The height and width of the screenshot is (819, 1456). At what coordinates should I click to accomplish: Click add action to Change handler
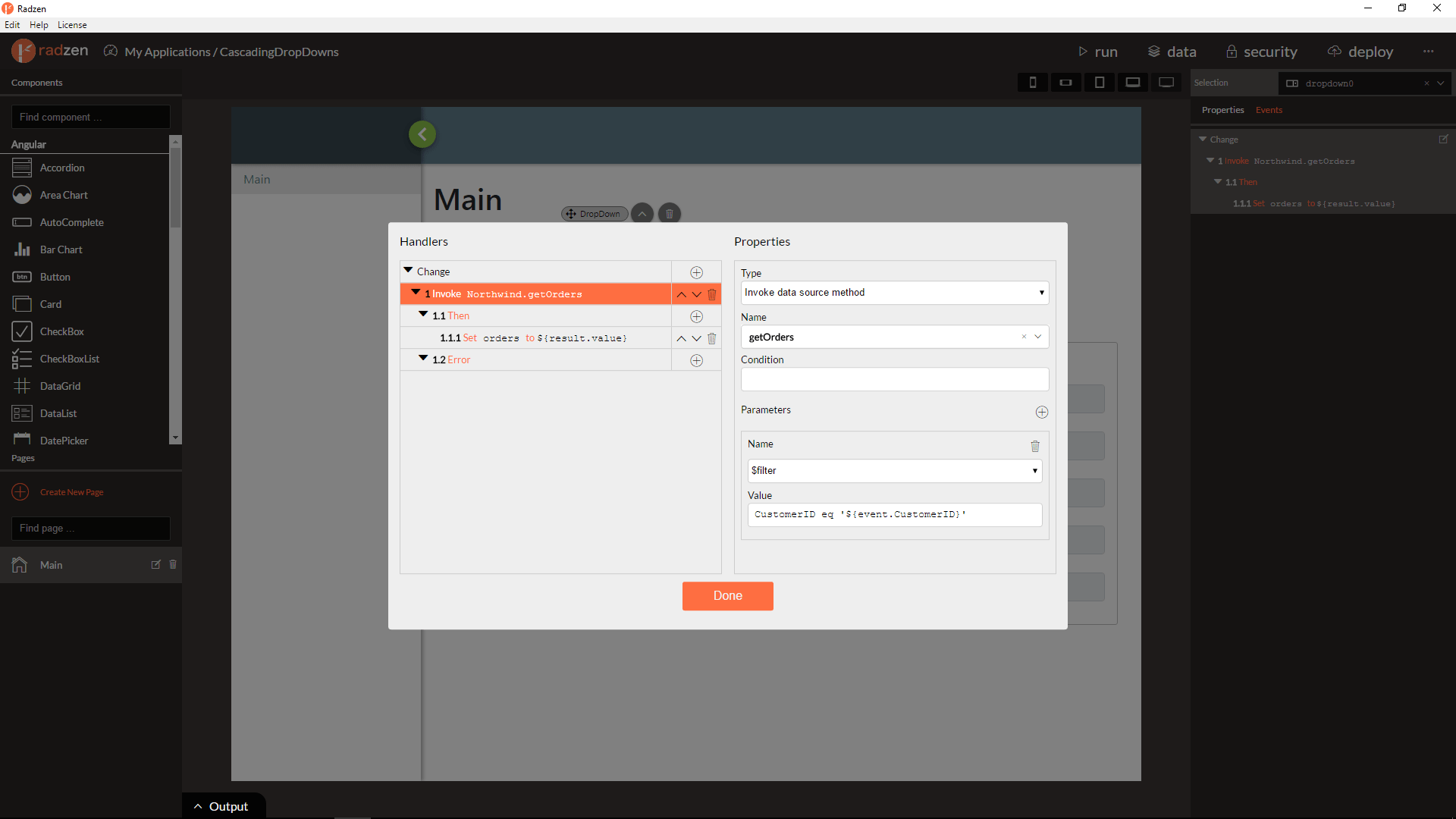point(696,272)
